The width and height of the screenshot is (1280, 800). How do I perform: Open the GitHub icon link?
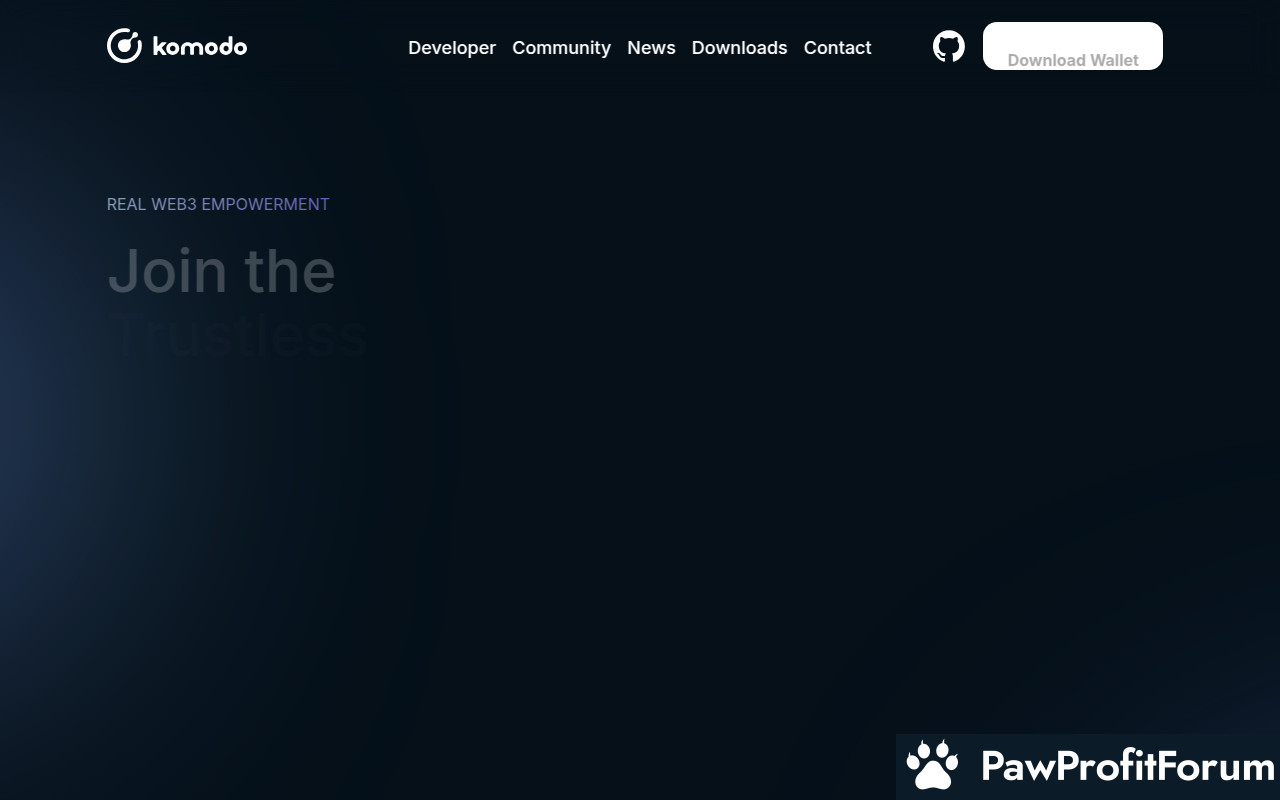949,46
